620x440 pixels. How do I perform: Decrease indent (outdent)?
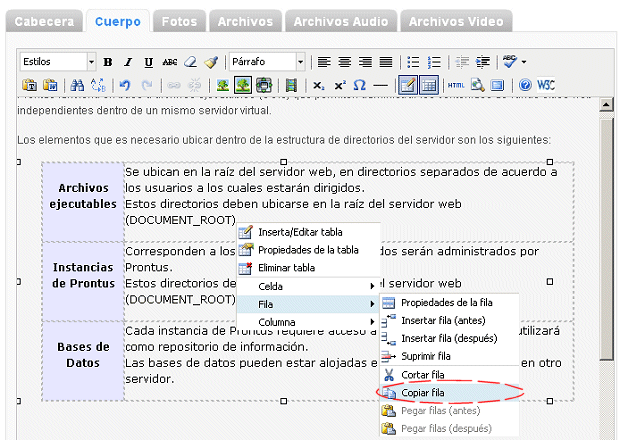462,62
